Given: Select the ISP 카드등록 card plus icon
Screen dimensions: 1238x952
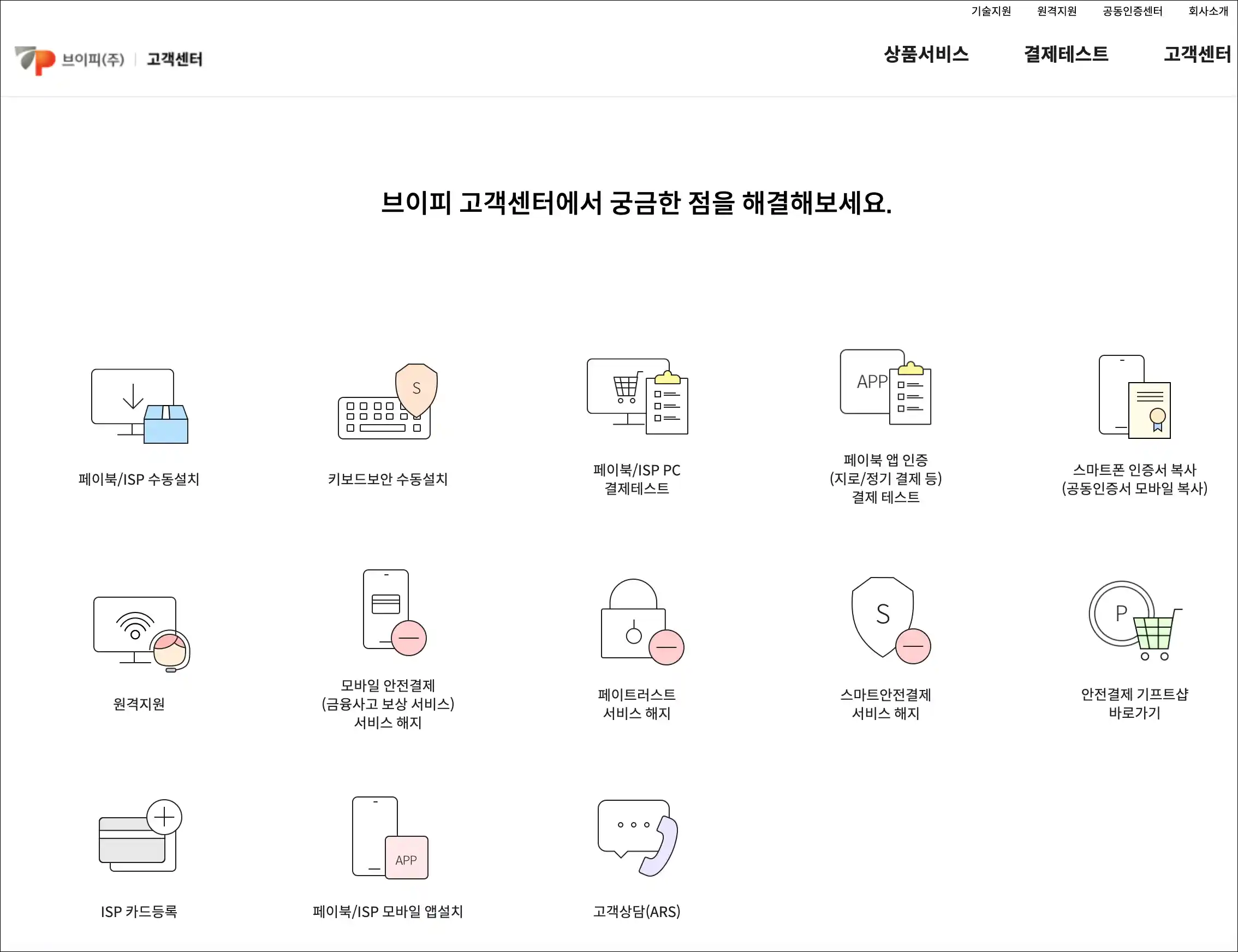Looking at the screenshot, I should pyautogui.click(x=140, y=836).
